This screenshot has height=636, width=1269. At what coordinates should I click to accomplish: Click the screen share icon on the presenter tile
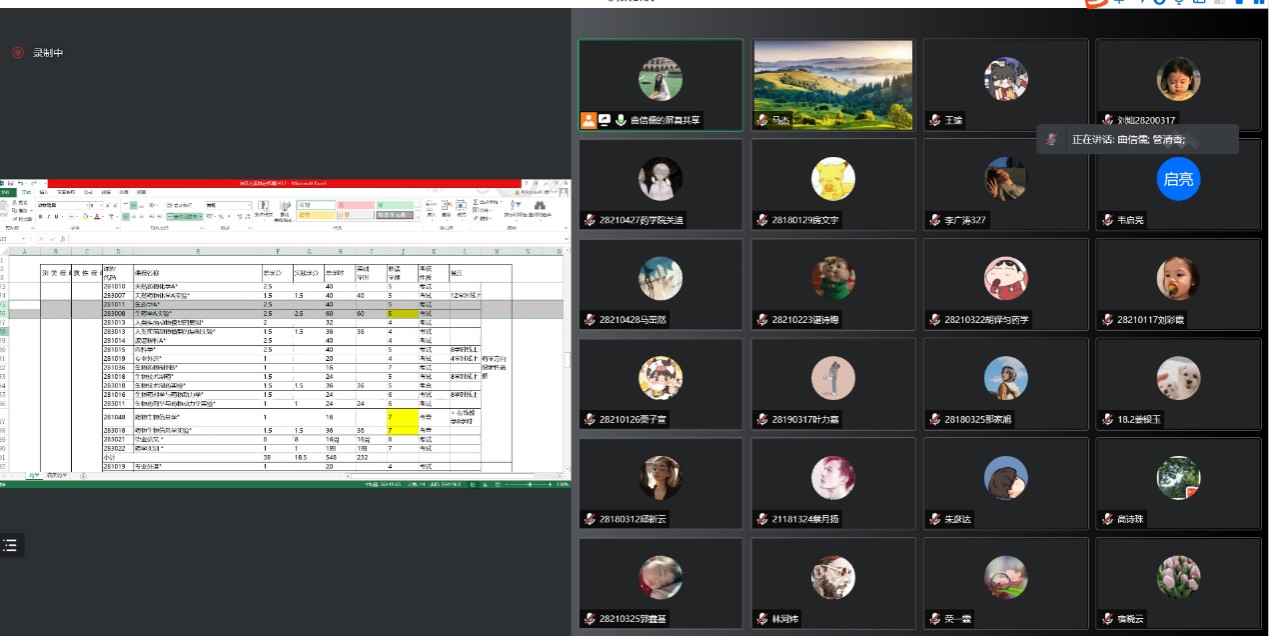point(605,120)
